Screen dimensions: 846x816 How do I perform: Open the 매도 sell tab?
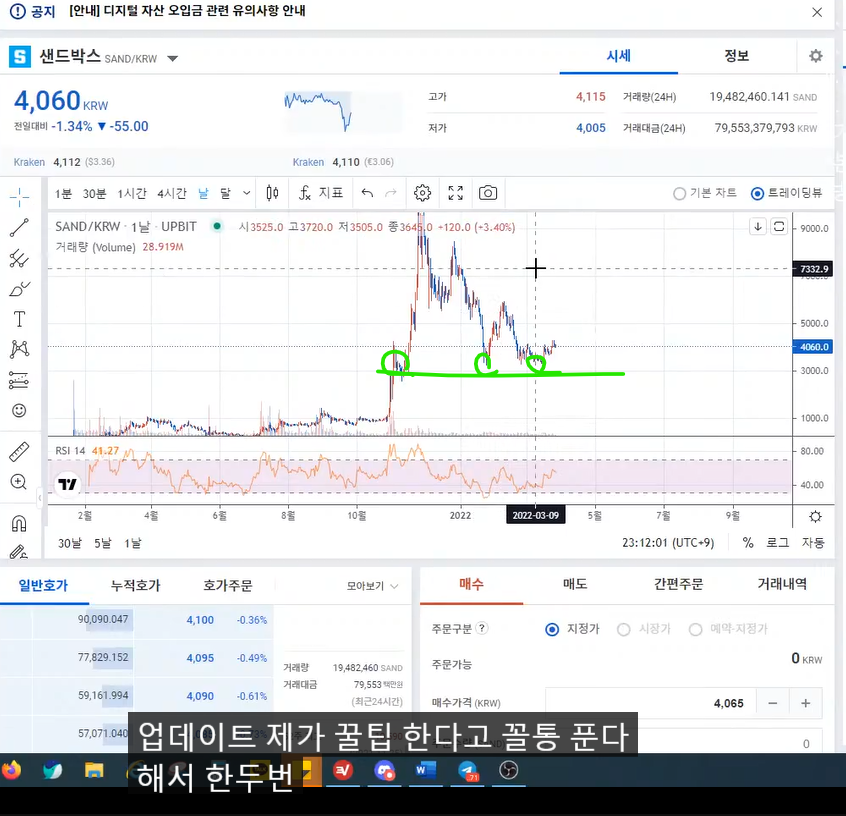[x=575, y=584]
